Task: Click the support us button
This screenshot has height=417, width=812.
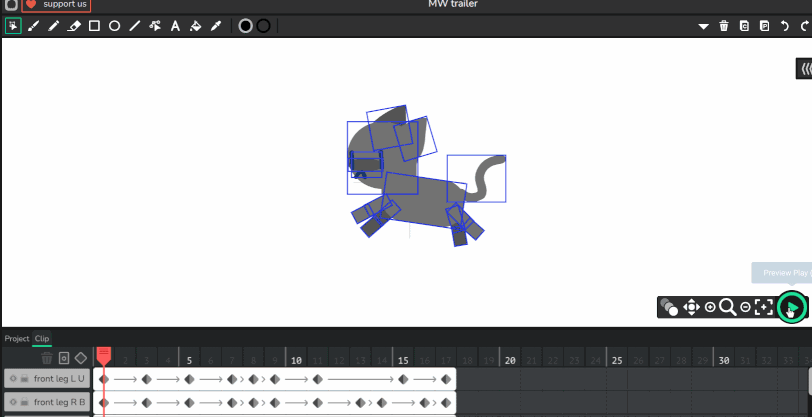Action: point(56,5)
